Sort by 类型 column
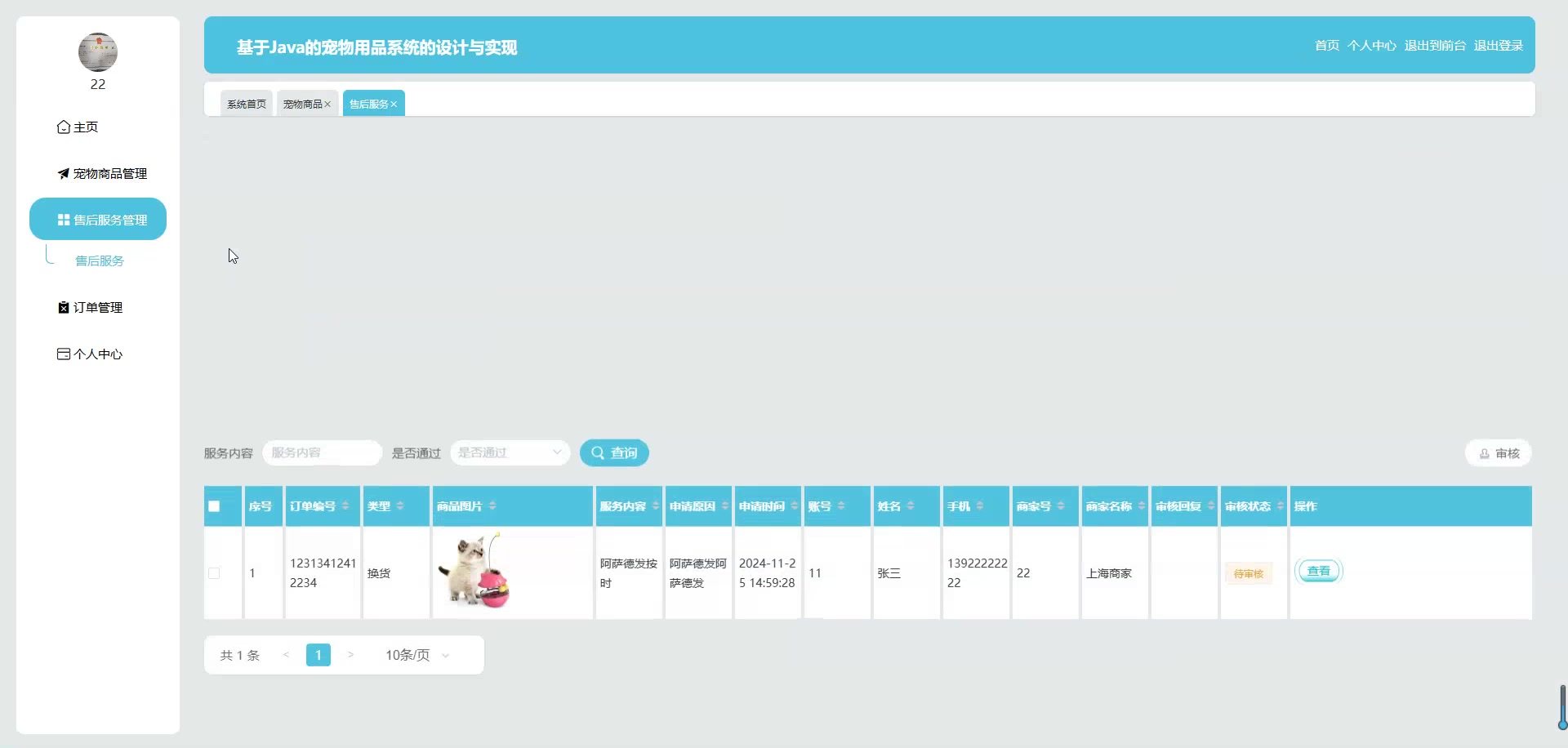This screenshot has height=748, width=1568. tap(400, 506)
